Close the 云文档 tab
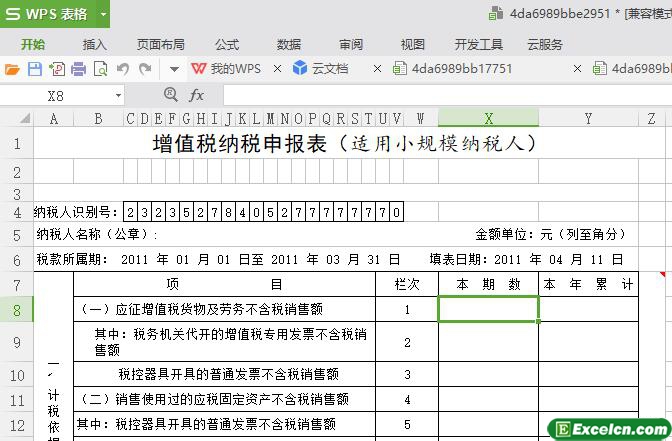This screenshot has height=441, width=672. [x=377, y=69]
